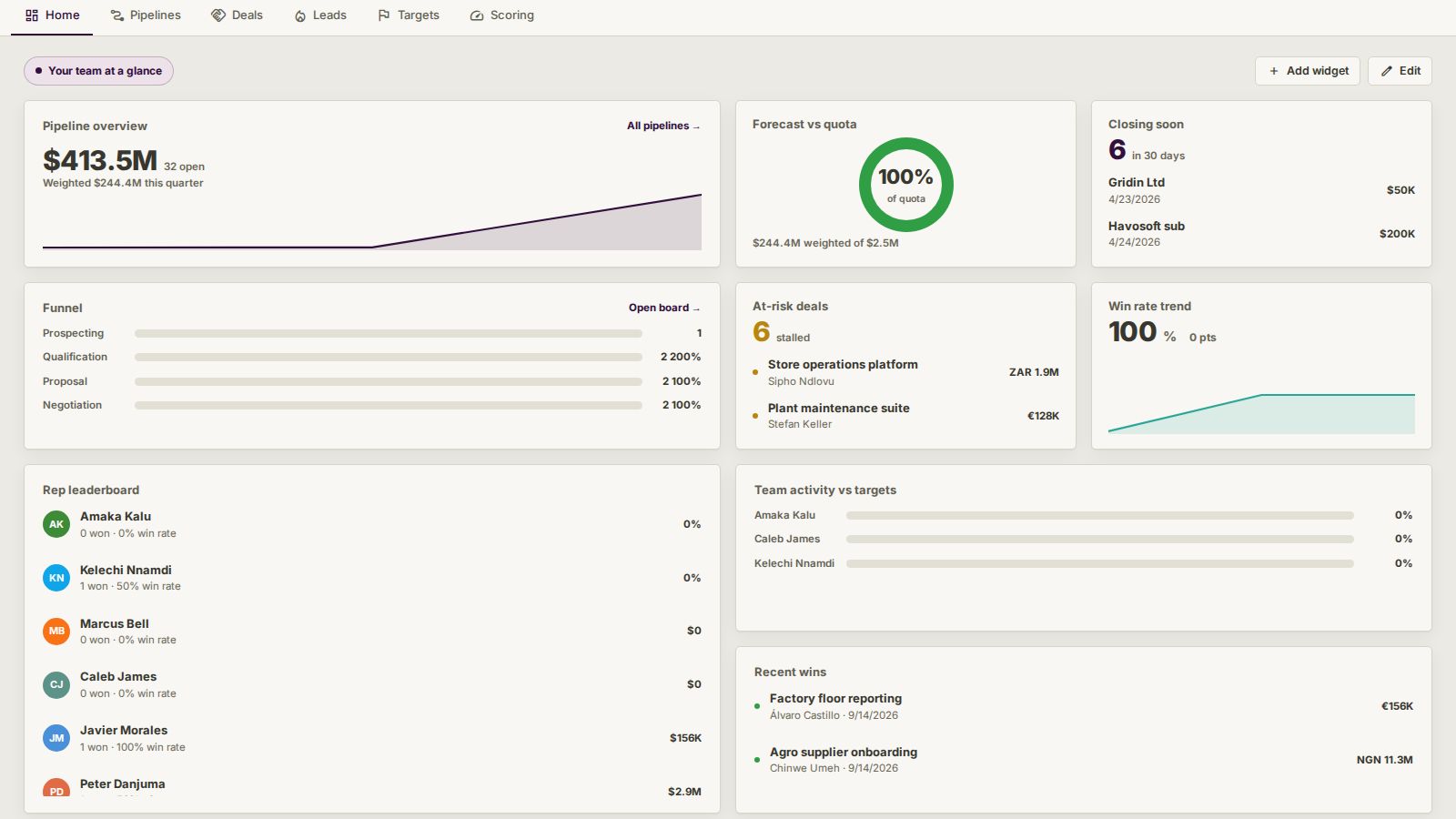Click the Add widget button
The image size is (1456, 819).
point(1308,71)
